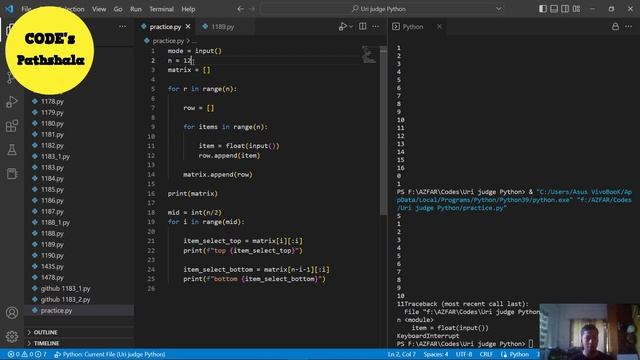Image resolution: width=640 pixels, height=360 pixels.
Task: Open the Go menu
Action: click(118, 9)
